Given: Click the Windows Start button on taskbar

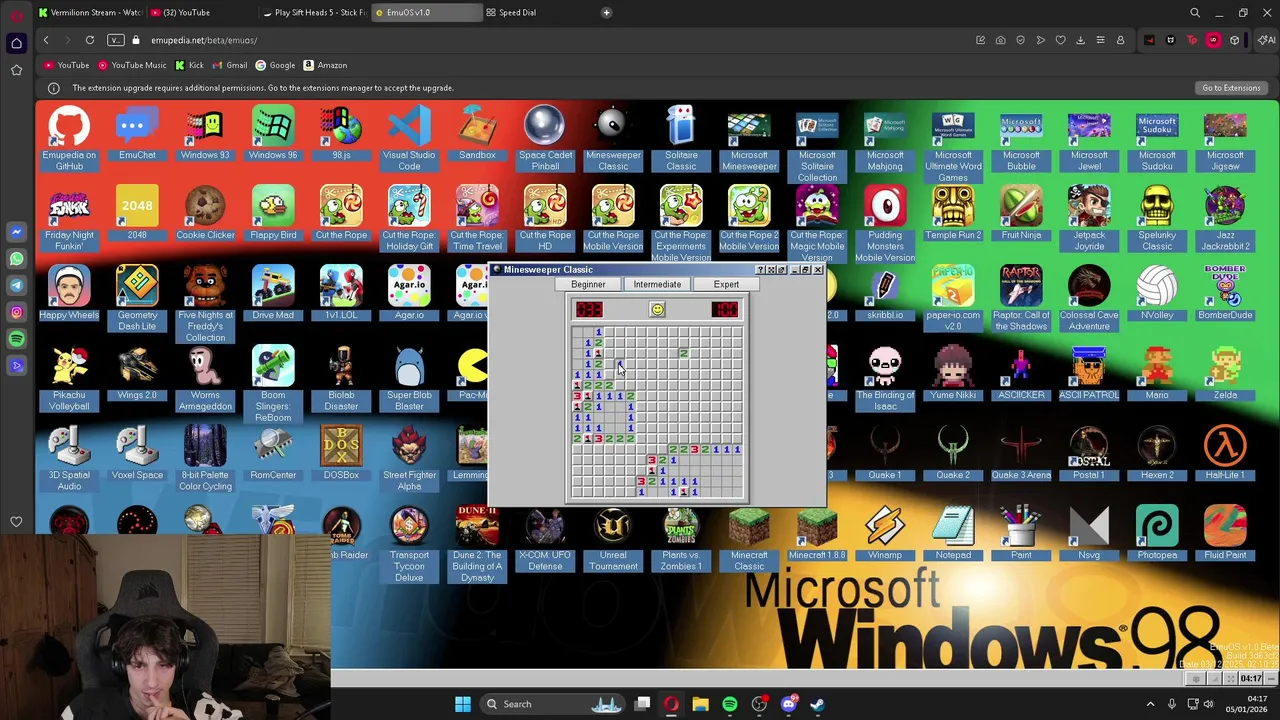Looking at the screenshot, I should point(463,704).
